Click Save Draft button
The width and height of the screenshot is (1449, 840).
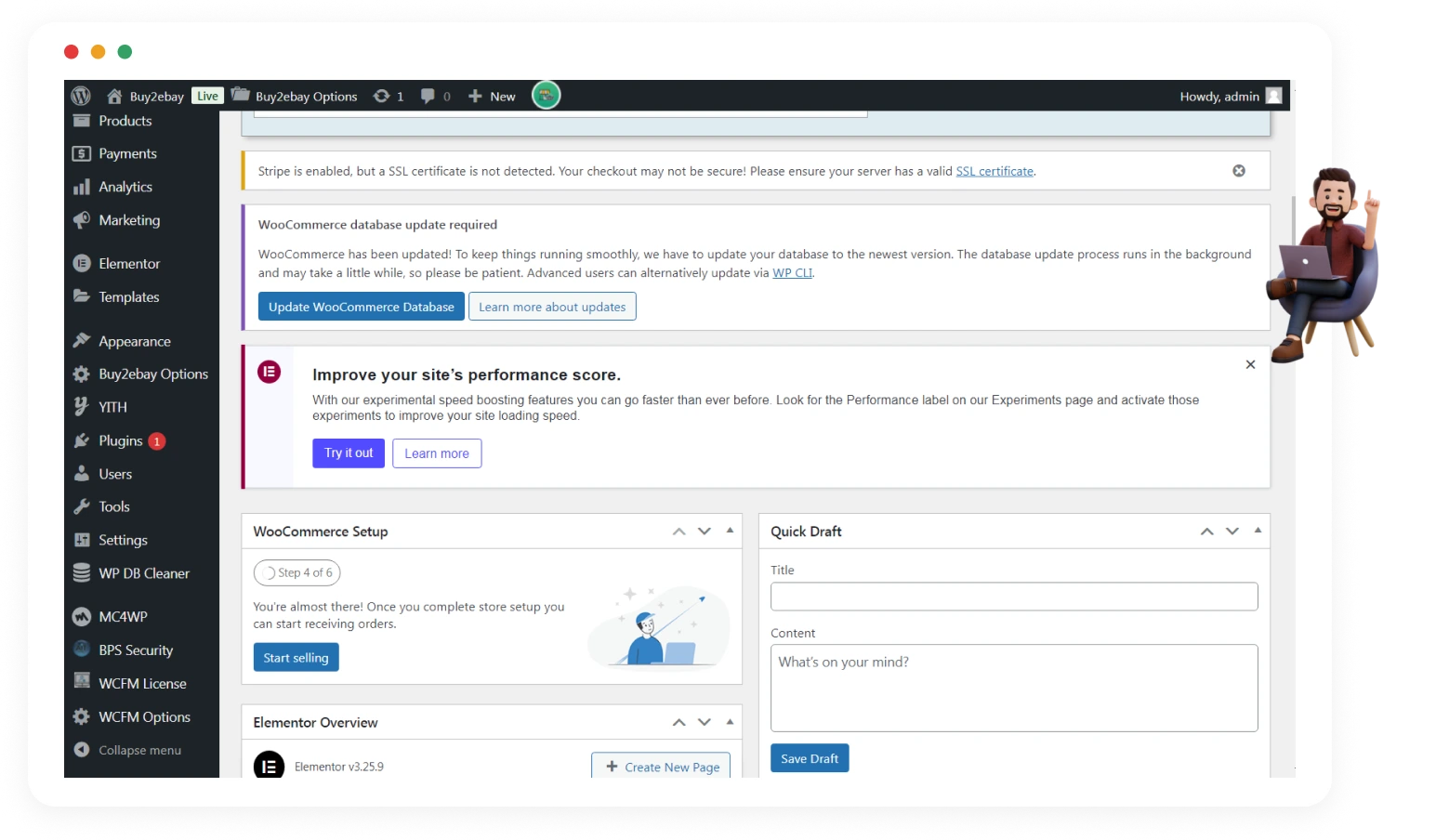point(810,758)
